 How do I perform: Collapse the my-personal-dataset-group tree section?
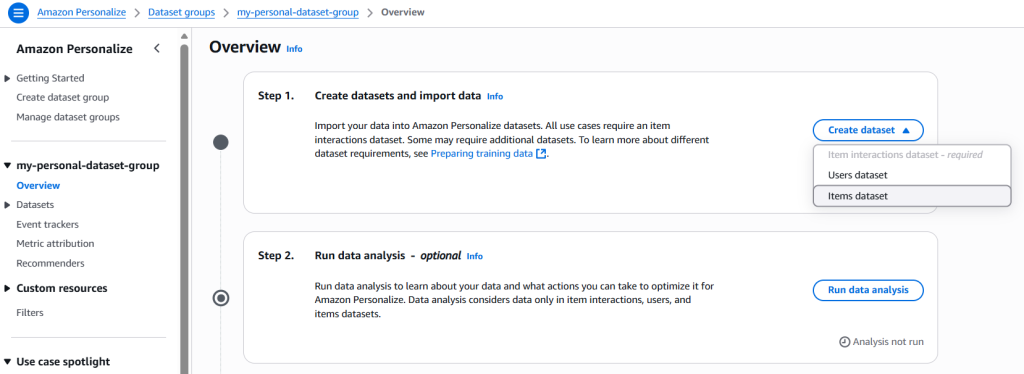(8, 166)
